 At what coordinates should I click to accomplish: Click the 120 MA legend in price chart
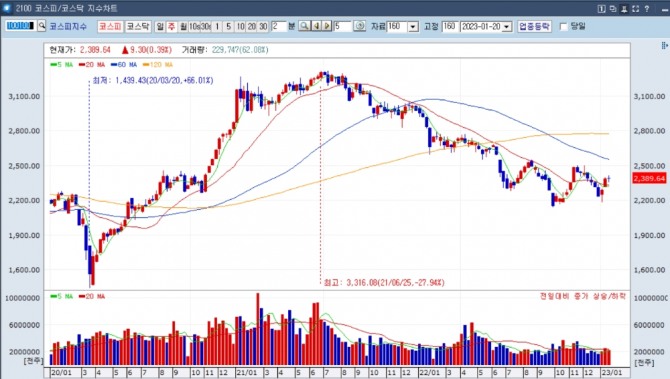click(x=158, y=65)
